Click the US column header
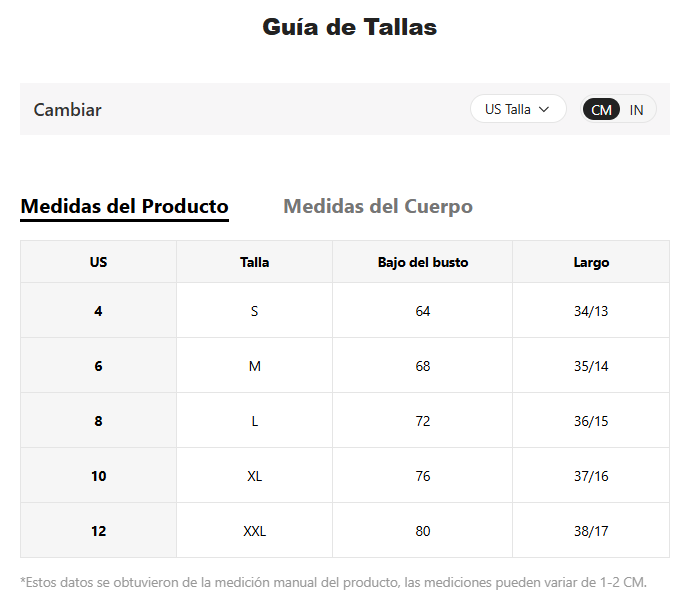Image resolution: width=679 pixels, height=601 pixels. point(98,262)
